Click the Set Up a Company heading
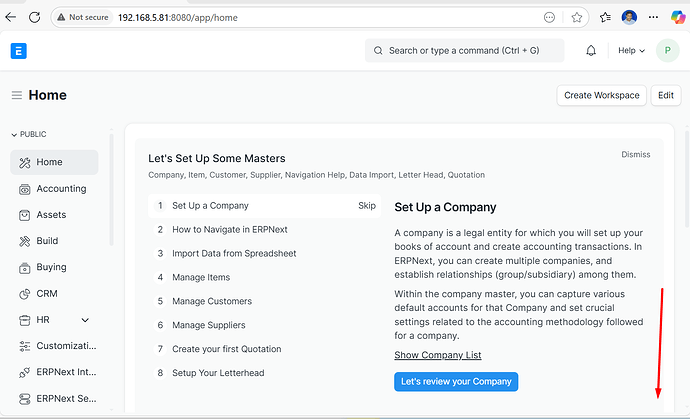 tap(445, 207)
